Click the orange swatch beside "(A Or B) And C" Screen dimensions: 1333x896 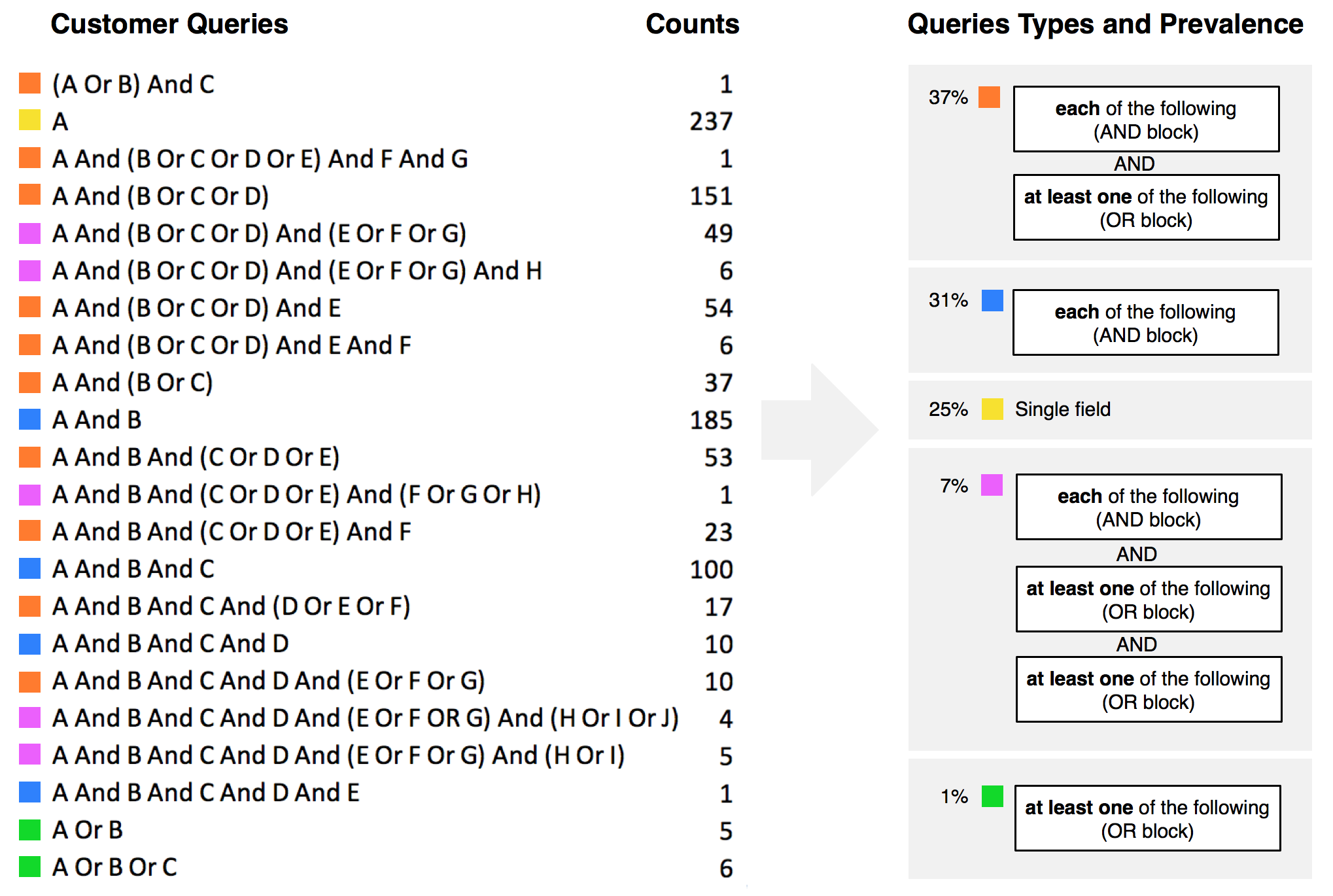(30, 83)
